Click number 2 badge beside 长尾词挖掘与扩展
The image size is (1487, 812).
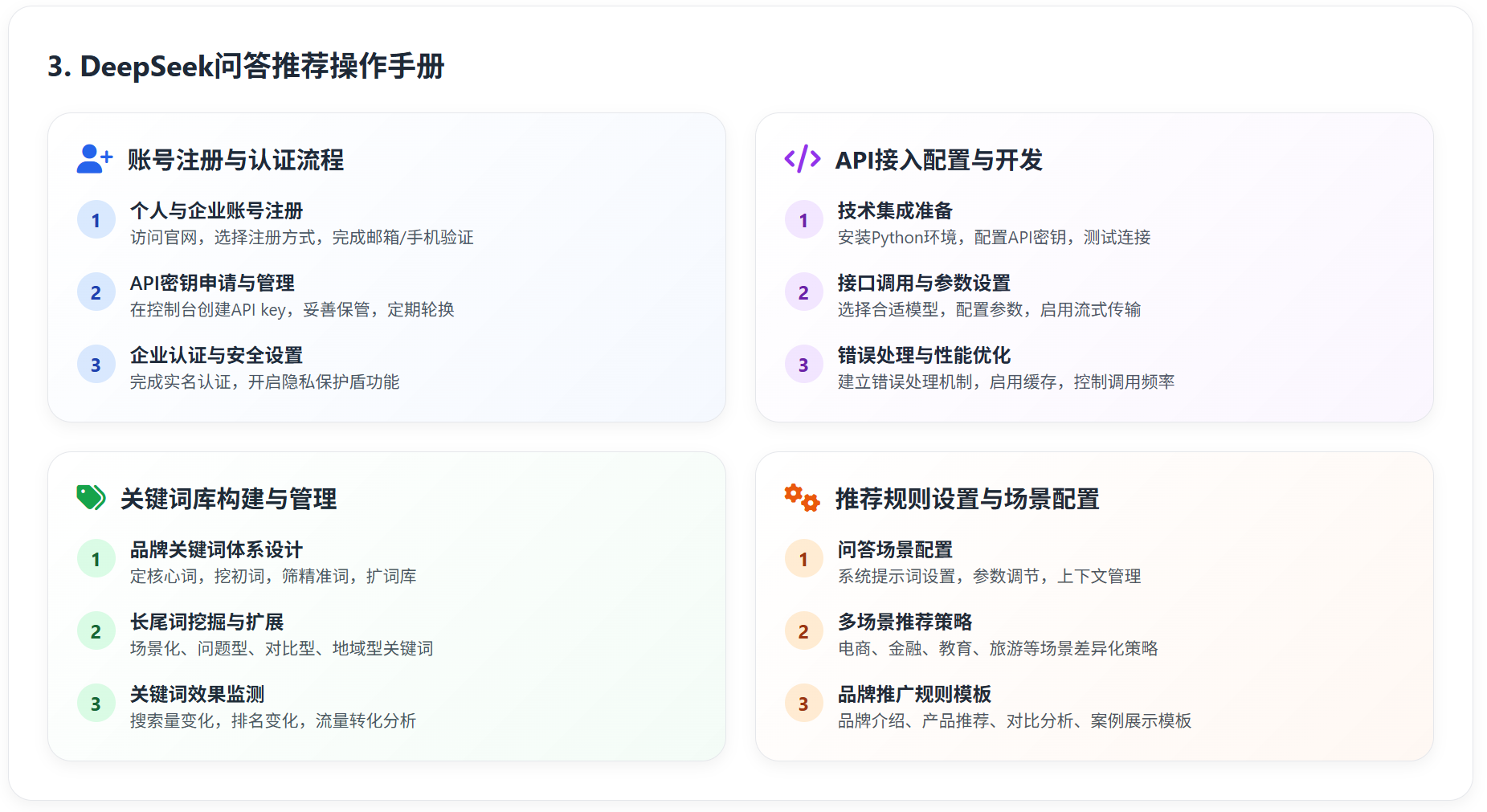click(x=96, y=631)
